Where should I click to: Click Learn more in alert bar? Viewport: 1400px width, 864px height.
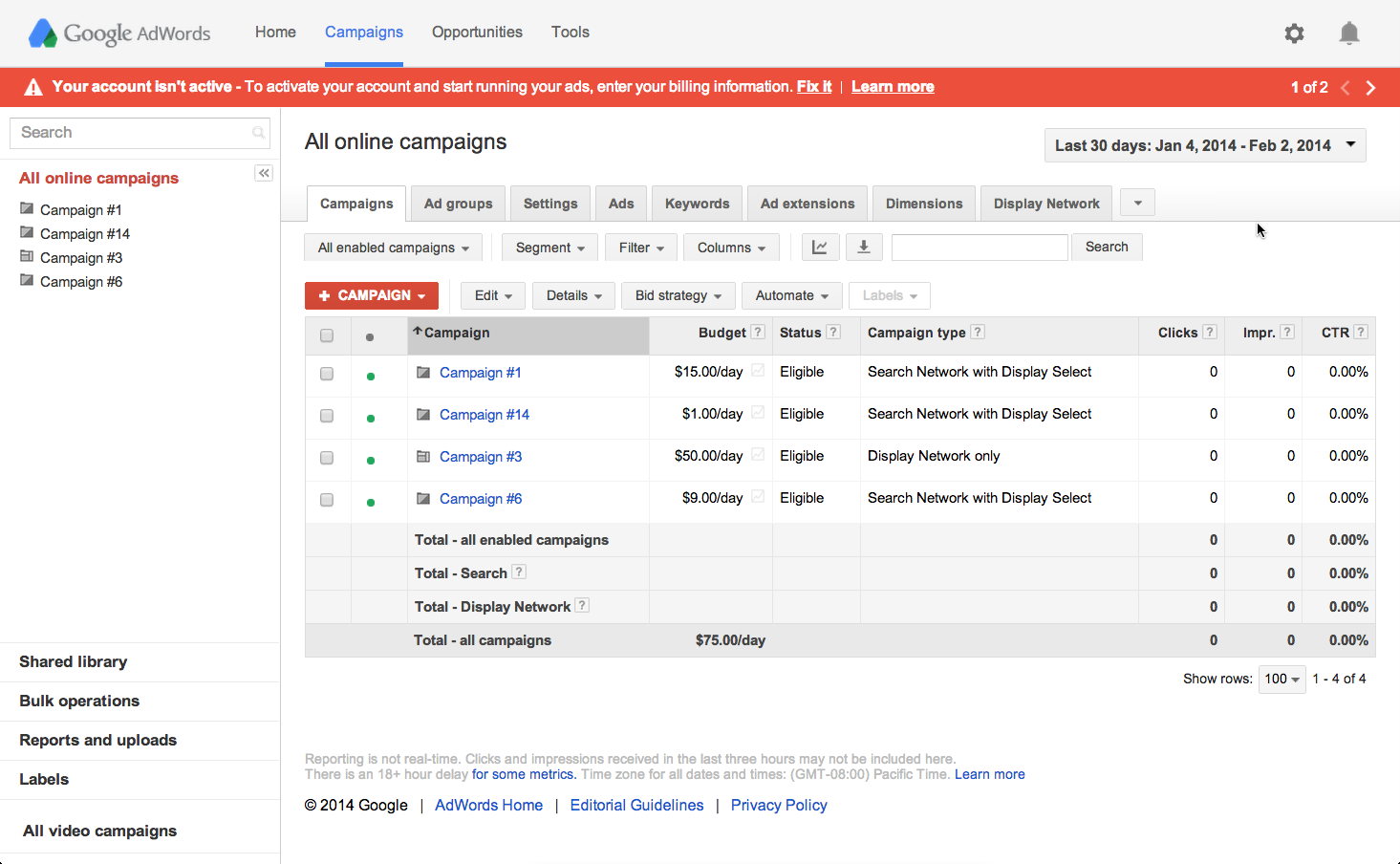(893, 87)
